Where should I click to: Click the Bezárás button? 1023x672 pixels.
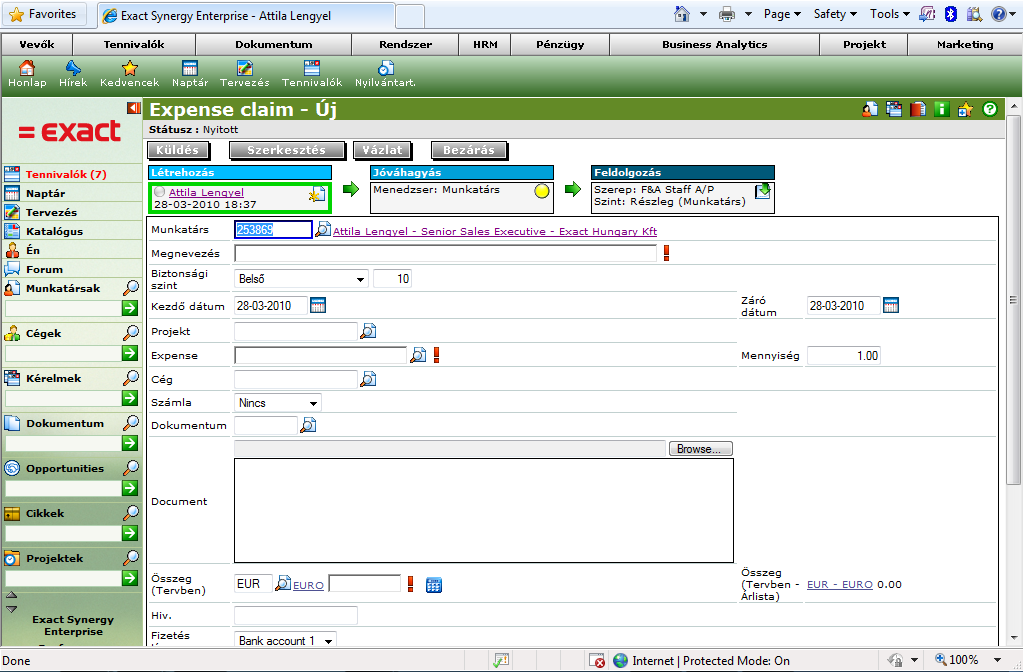click(469, 150)
